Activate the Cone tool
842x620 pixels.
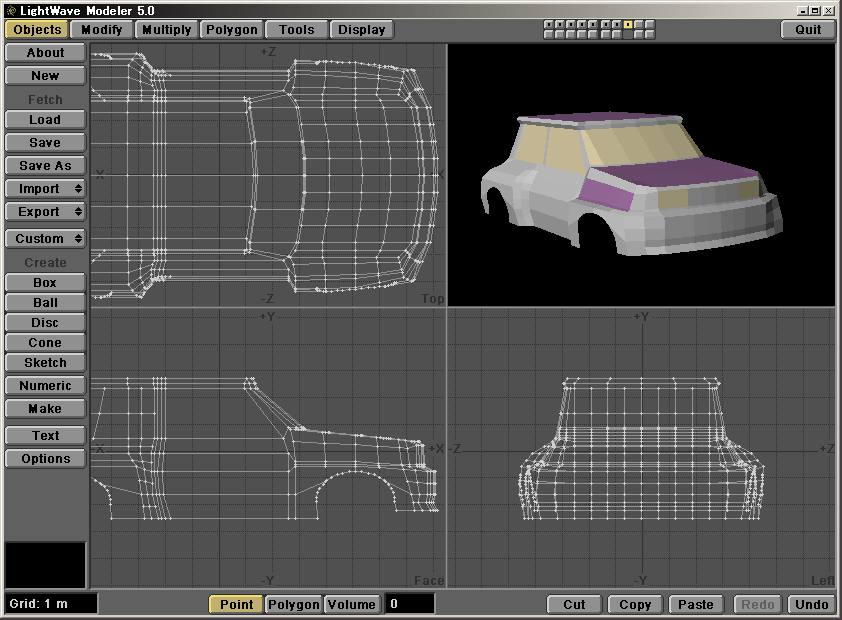pyautogui.click(x=45, y=343)
